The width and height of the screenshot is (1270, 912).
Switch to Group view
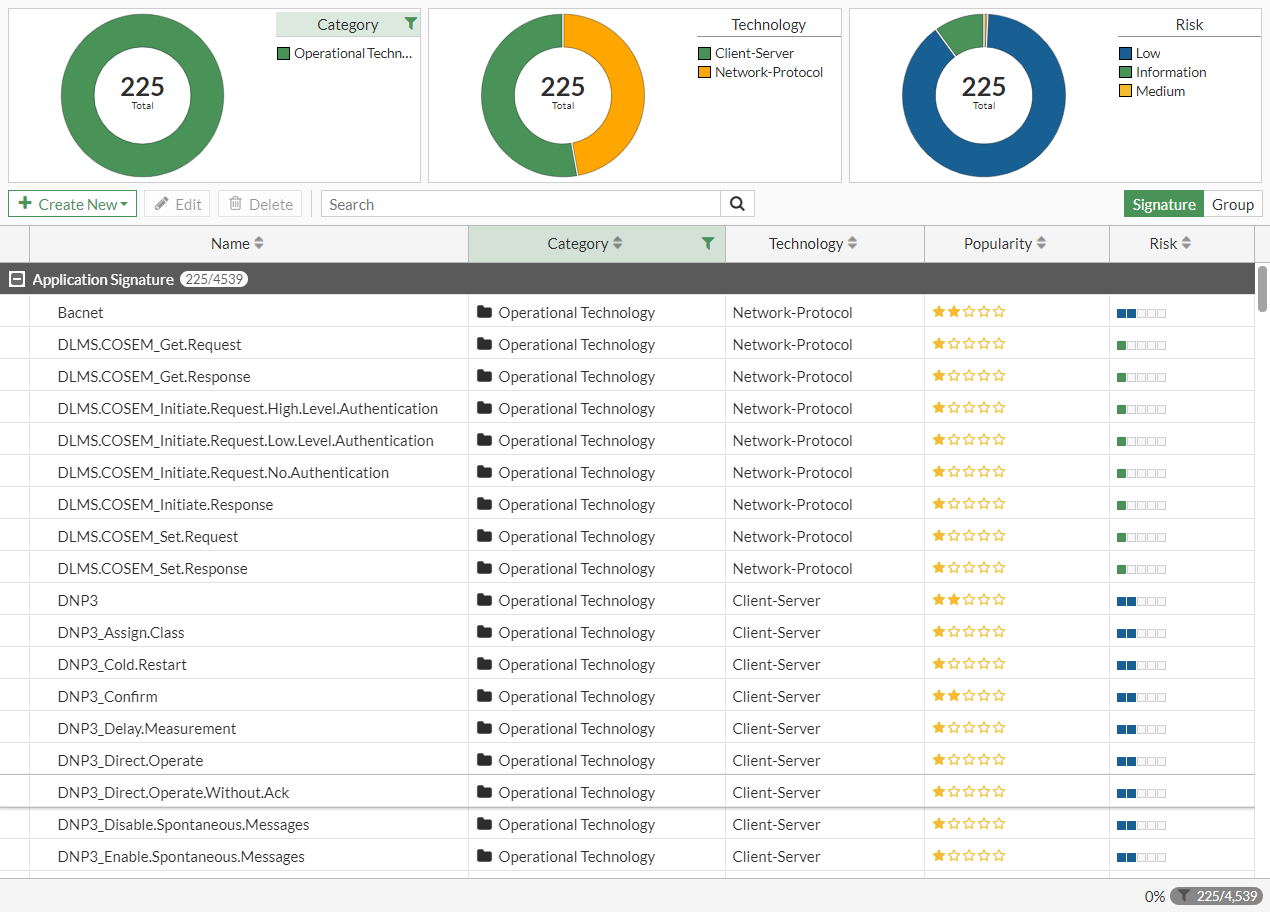1232,204
